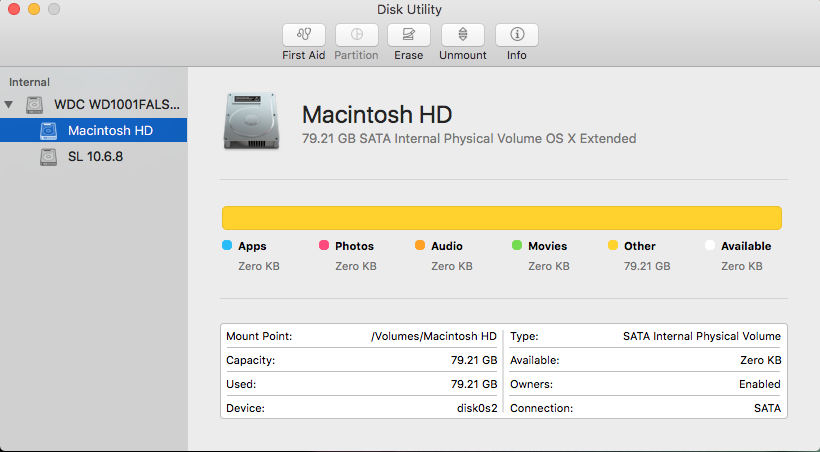The image size is (820, 452).
Task: Click the SL 10.6.8 volume icon
Action: coord(49,157)
